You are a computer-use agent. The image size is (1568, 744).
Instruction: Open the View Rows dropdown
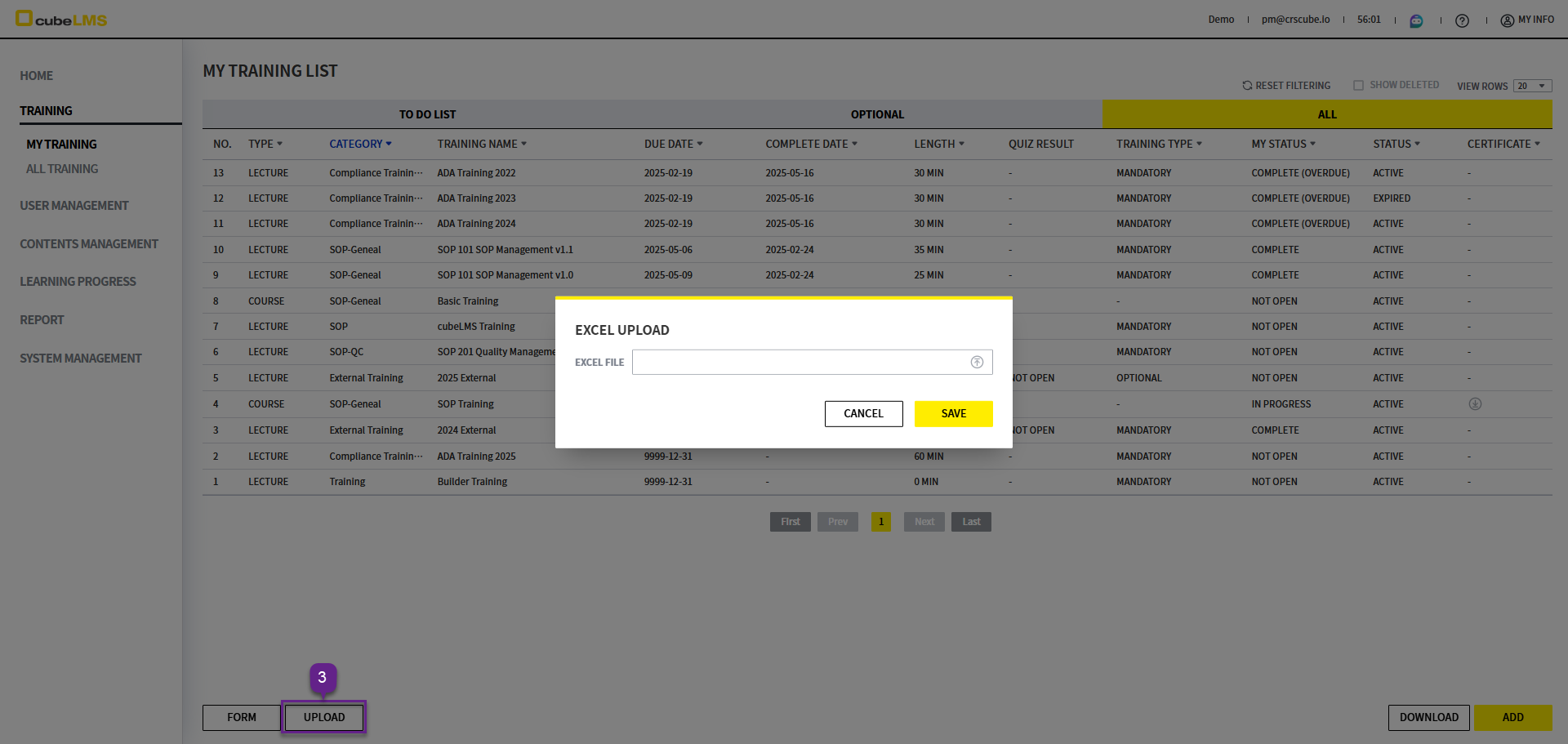click(x=1532, y=86)
